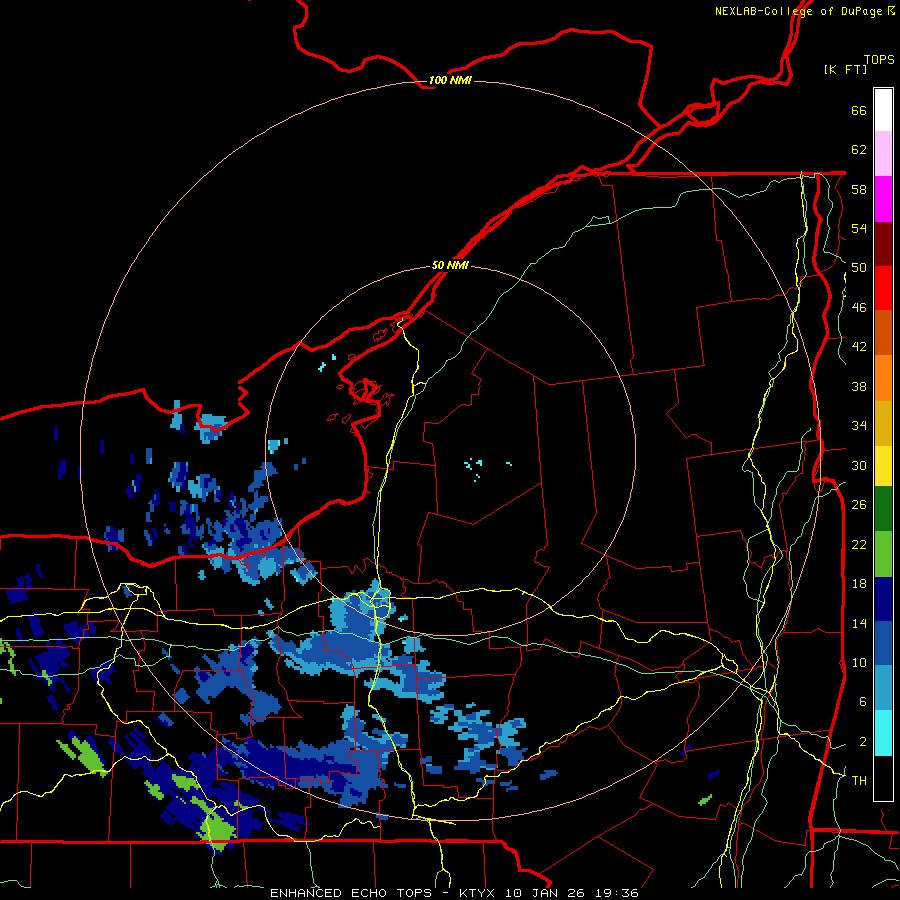Click the 50 NMI range ring label
Viewport: 900px width, 900px height.
[450, 265]
